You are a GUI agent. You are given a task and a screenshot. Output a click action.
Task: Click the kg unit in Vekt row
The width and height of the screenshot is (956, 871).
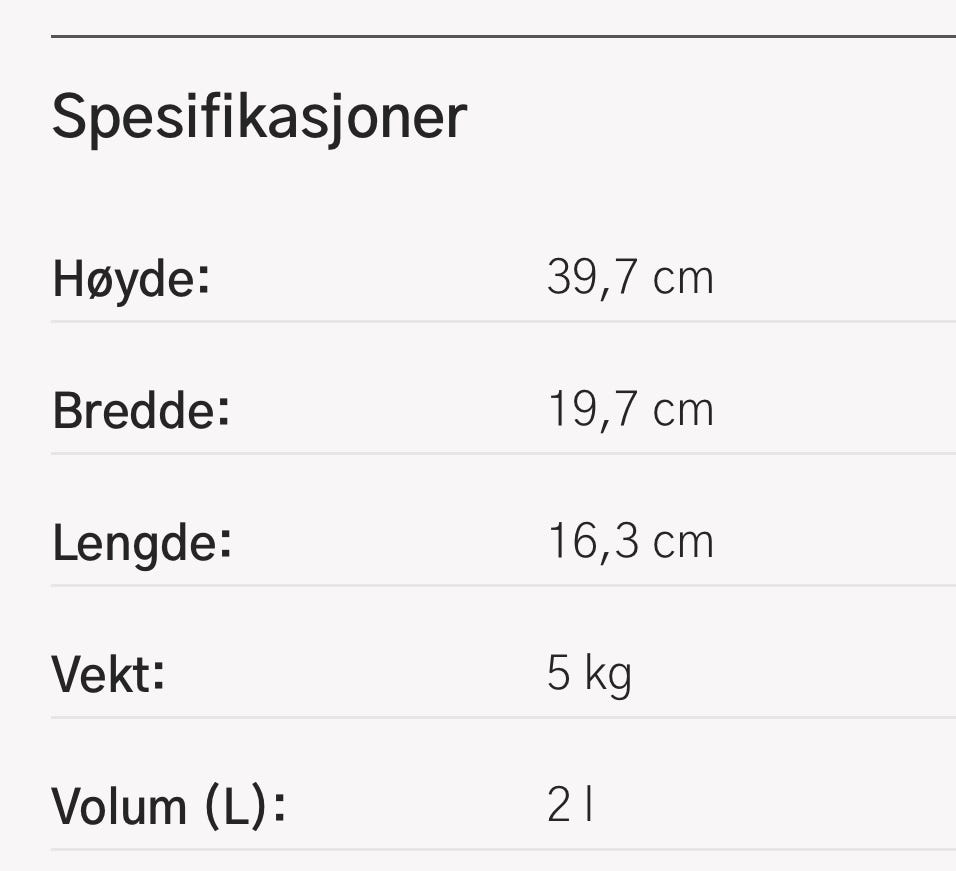608,676
